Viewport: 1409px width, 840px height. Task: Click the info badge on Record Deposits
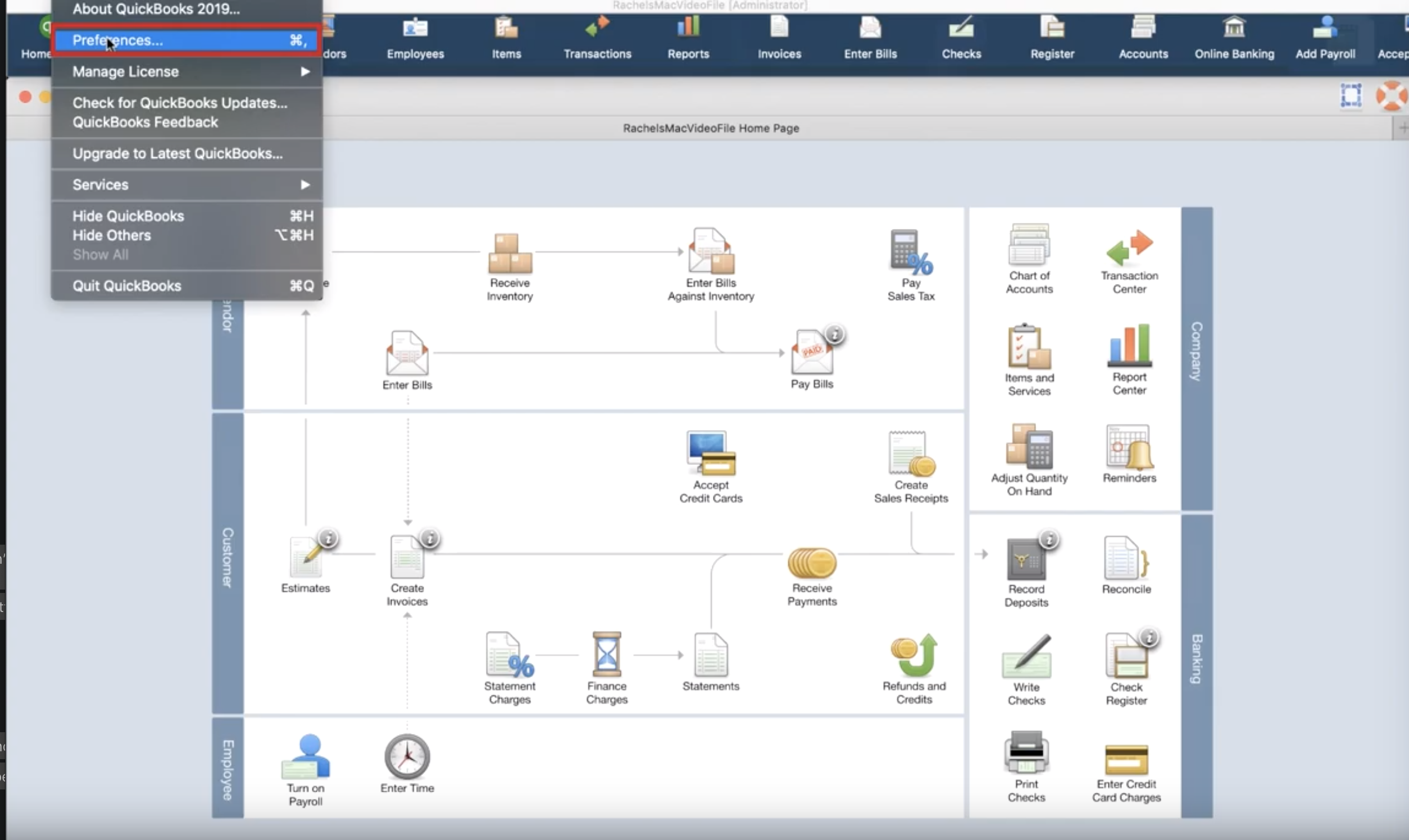(1049, 540)
